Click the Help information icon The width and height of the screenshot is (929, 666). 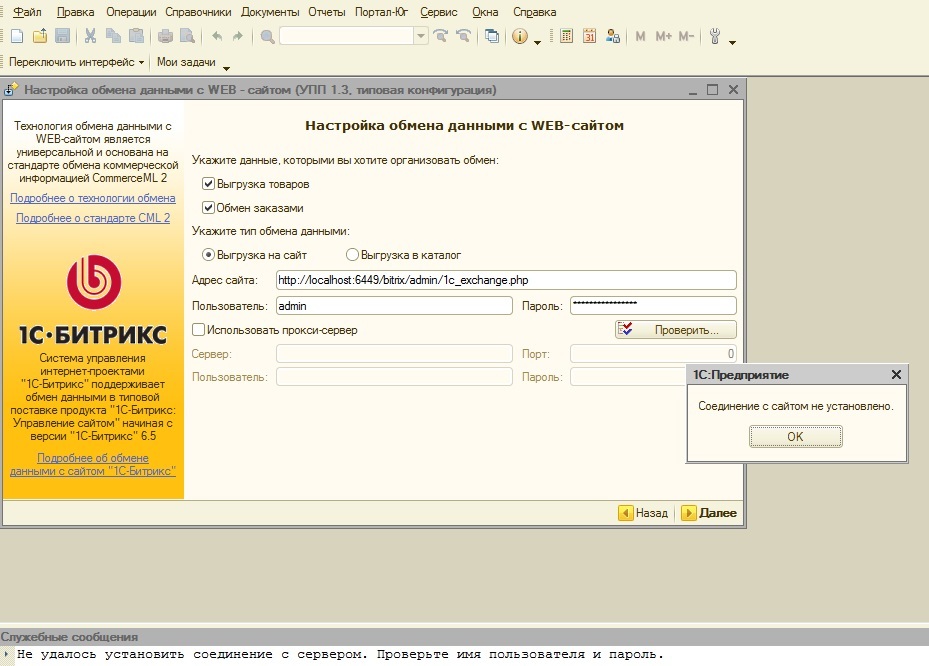pyautogui.click(x=520, y=36)
